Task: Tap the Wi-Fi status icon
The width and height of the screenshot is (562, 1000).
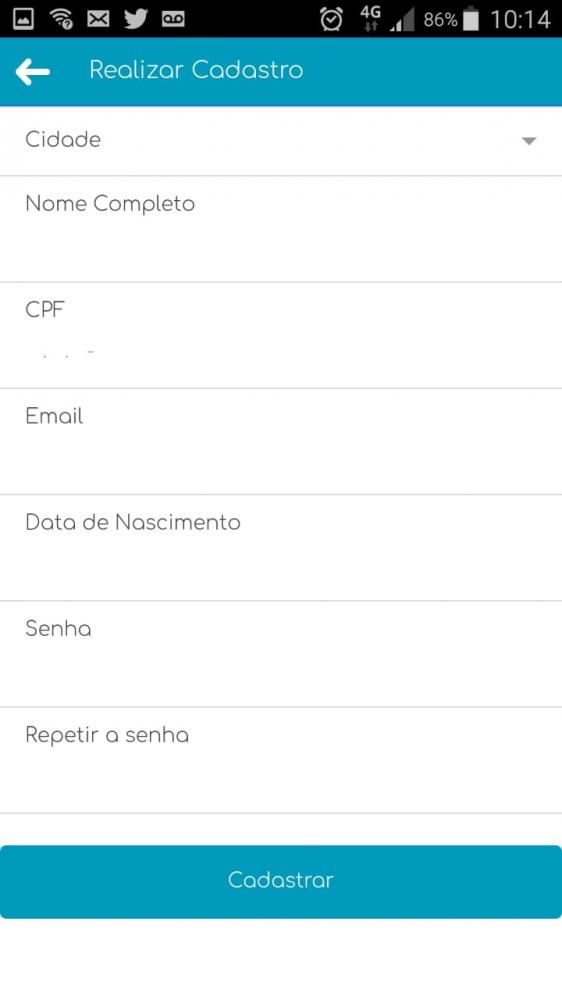Action: (x=61, y=20)
